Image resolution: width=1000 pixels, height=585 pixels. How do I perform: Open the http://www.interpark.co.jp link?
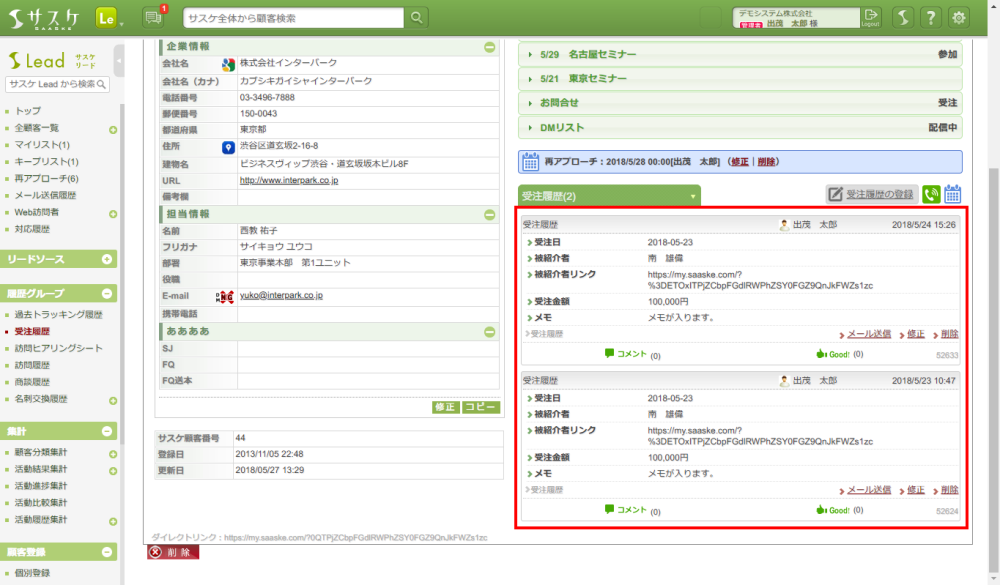pos(289,180)
